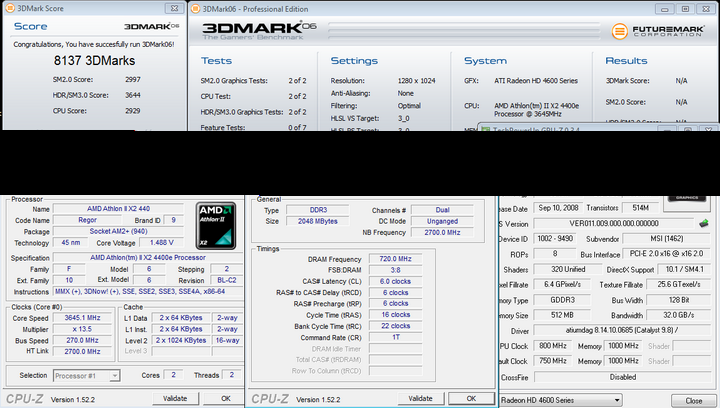
Task: Click the HDR/SM3.0 Score value 3644
Action: click(133, 95)
